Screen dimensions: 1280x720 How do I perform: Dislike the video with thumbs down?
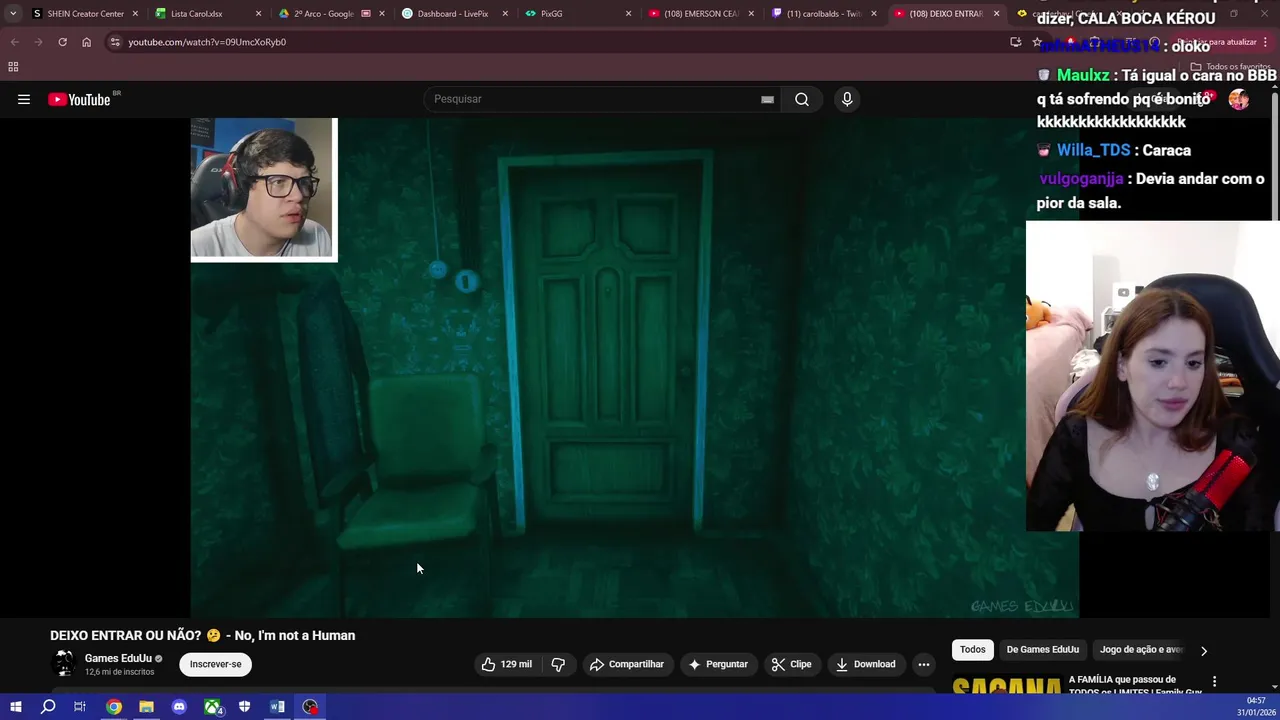coord(558,664)
